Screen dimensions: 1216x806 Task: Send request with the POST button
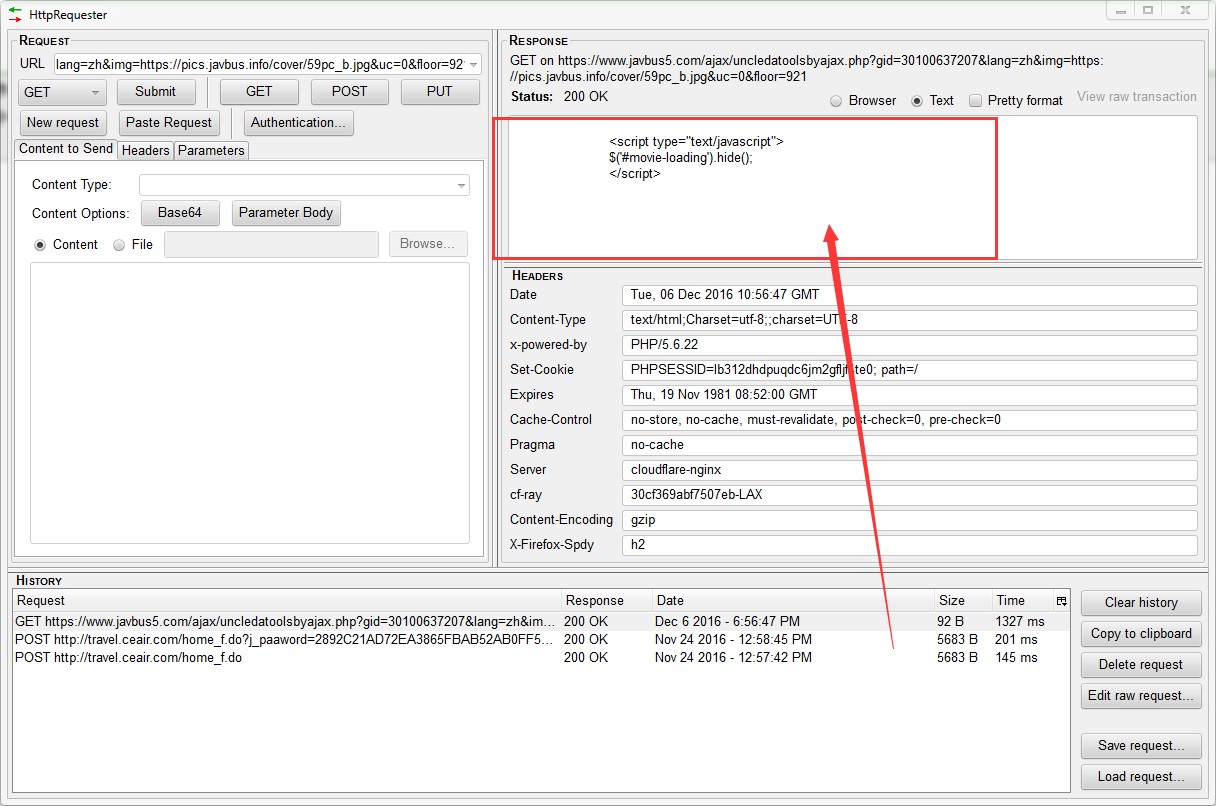click(350, 92)
